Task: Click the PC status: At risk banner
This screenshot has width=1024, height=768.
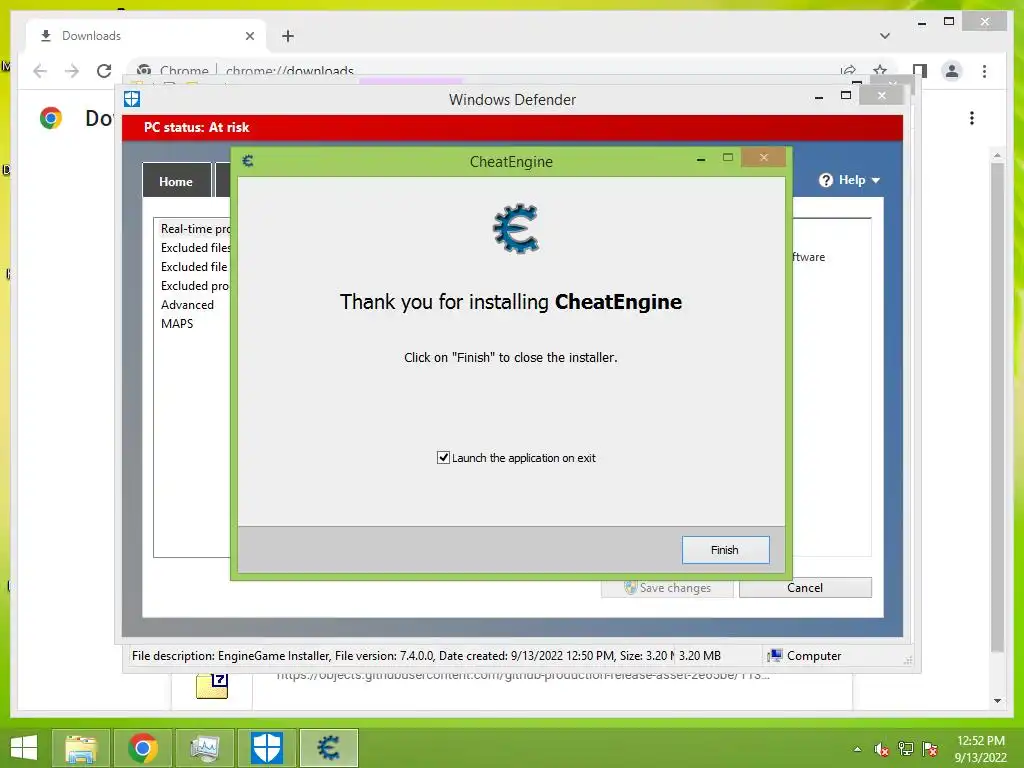Action: [513, 127]
